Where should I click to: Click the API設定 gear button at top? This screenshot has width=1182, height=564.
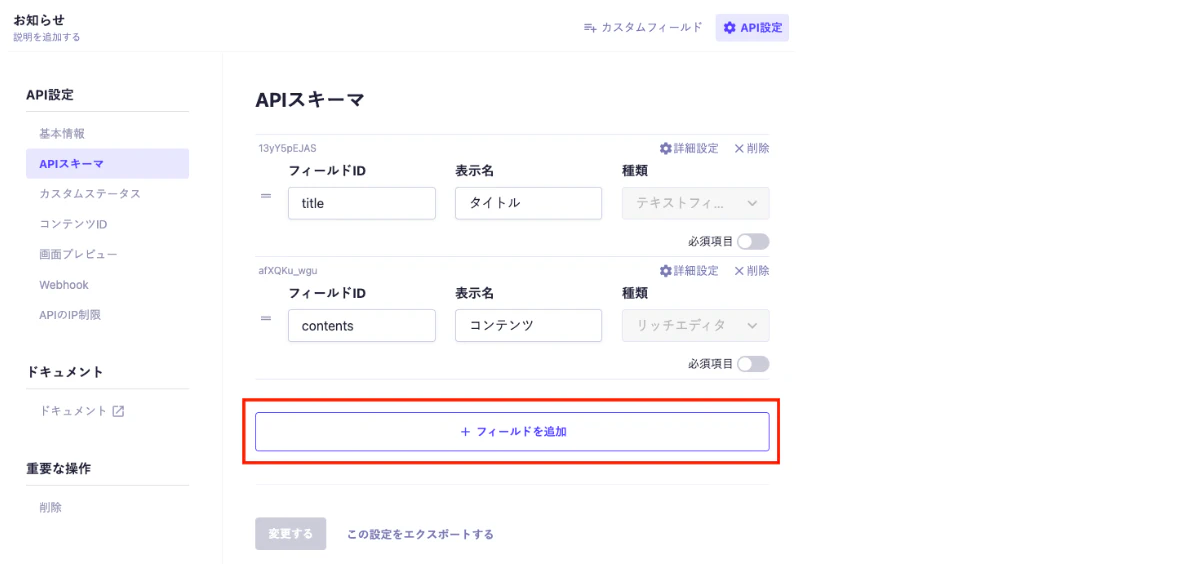[752, 28]
